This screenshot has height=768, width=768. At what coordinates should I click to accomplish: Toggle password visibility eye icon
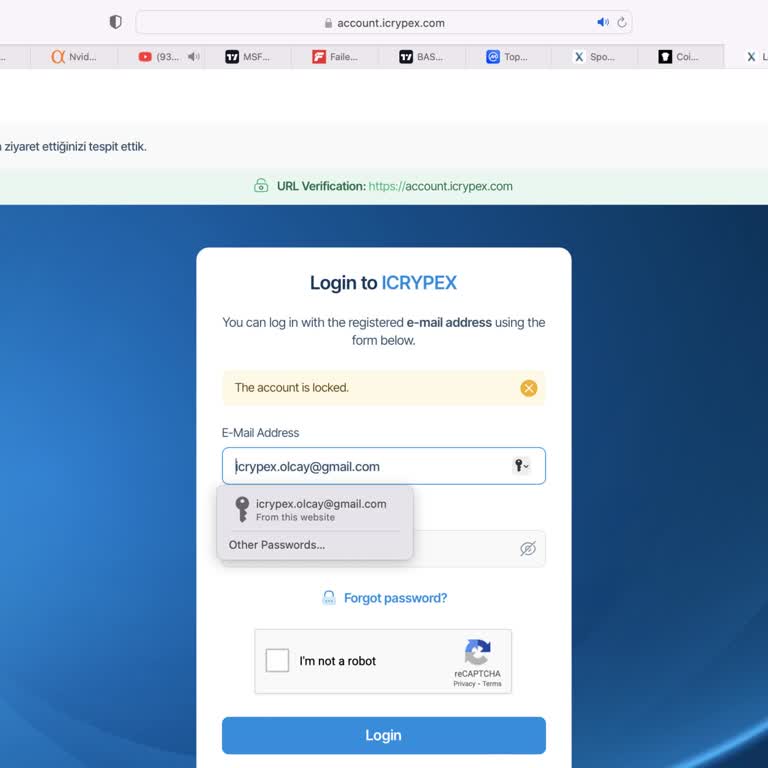click(x=528, y=549)
